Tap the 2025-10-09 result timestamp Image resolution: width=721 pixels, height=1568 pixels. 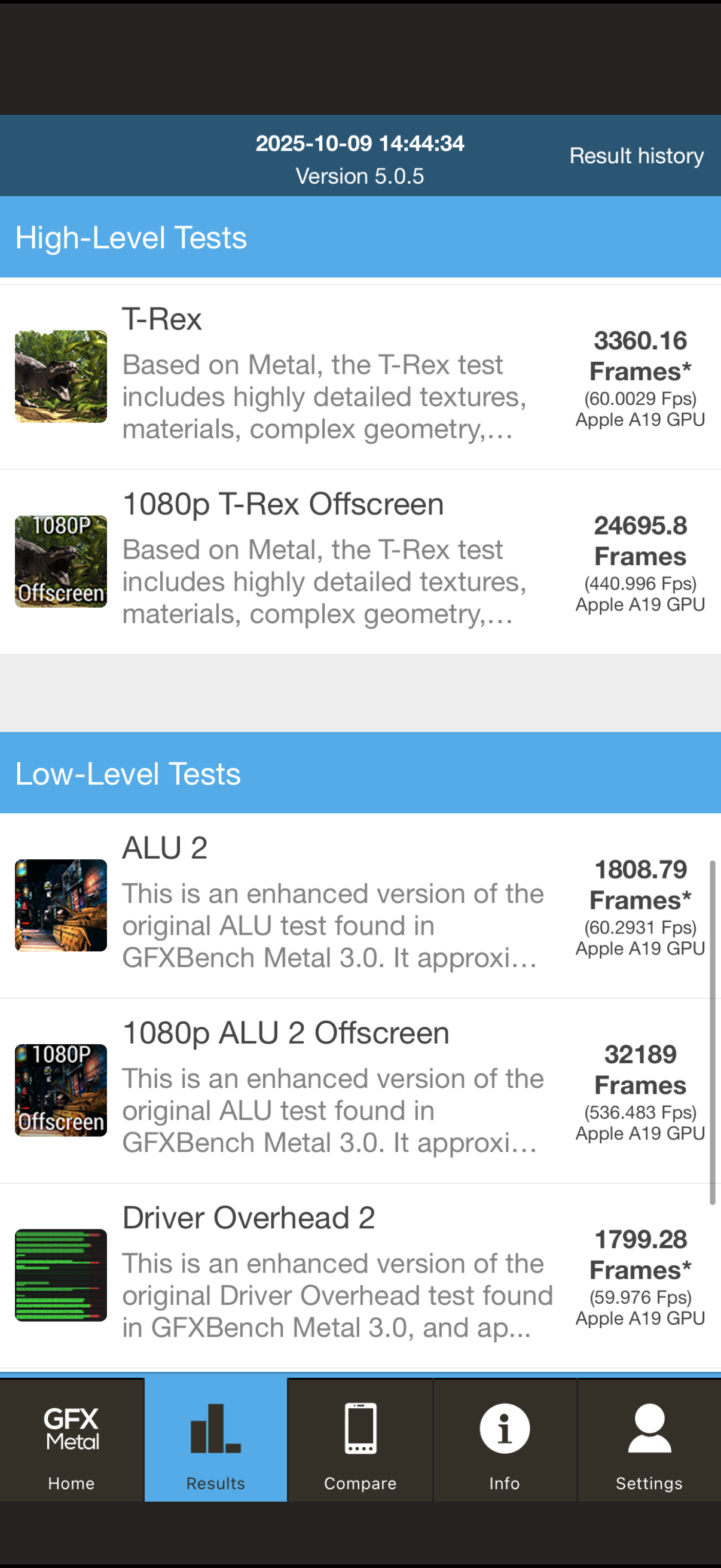(359, 144)
